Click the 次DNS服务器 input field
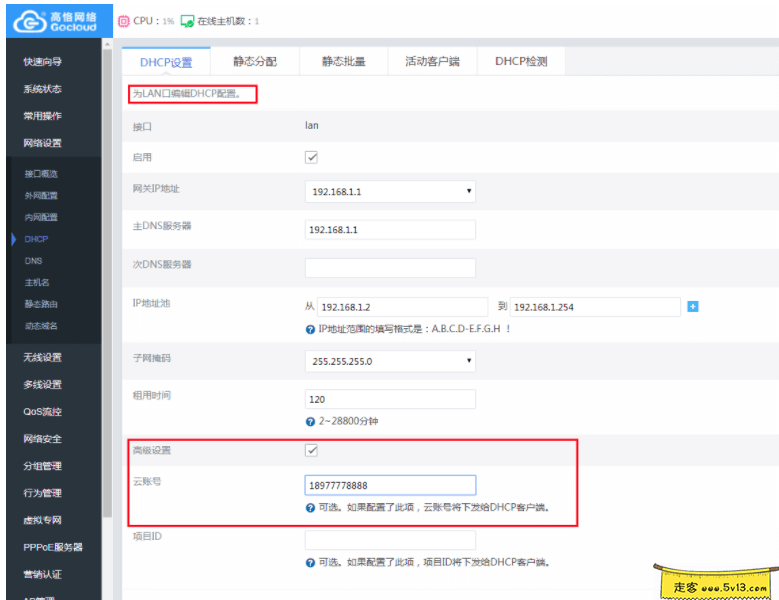The width and height of the screenshot is (779, 600). [390, 268]
